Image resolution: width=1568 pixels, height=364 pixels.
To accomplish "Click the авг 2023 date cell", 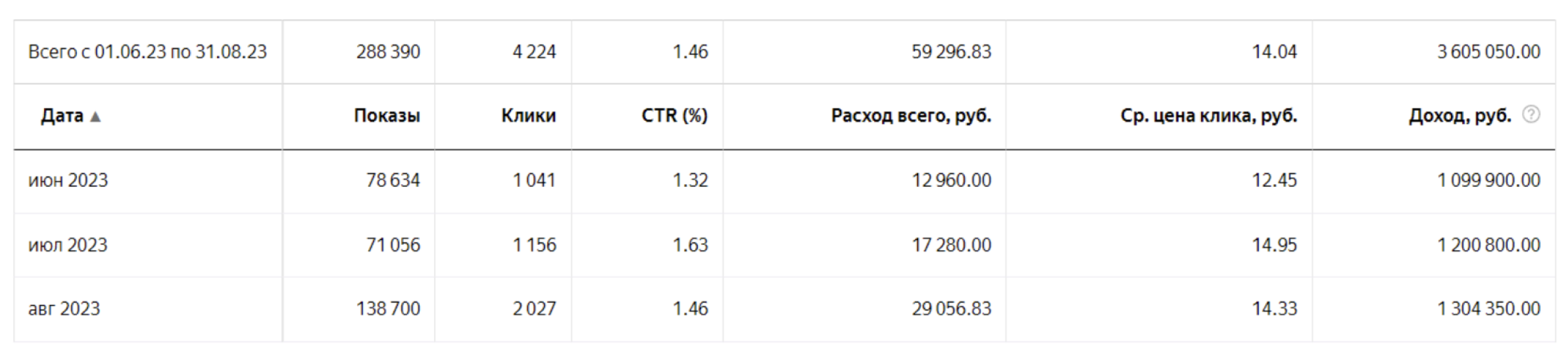I will pyautogui.click(x=64, y=308).
